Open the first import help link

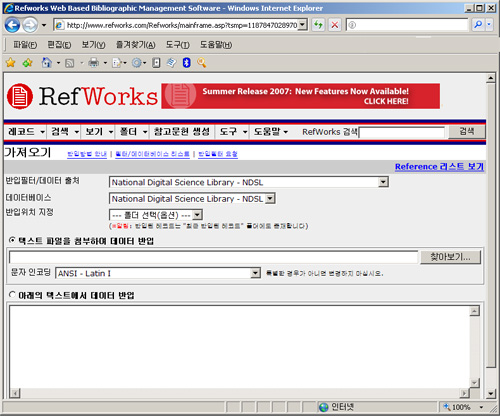point(87,154)
